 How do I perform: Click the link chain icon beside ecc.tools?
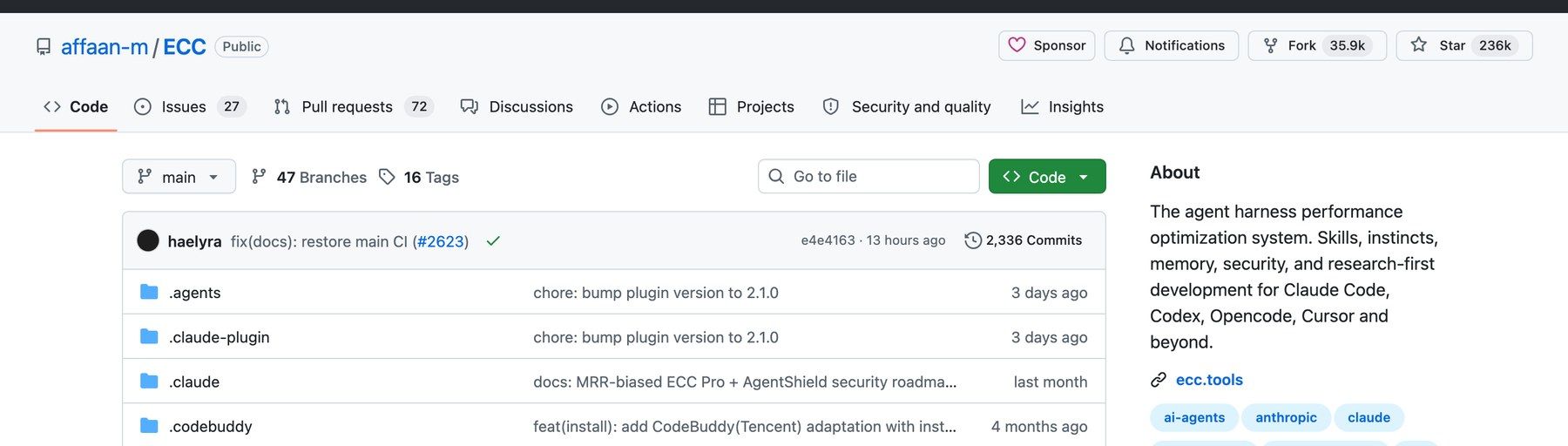point(1158,380)
